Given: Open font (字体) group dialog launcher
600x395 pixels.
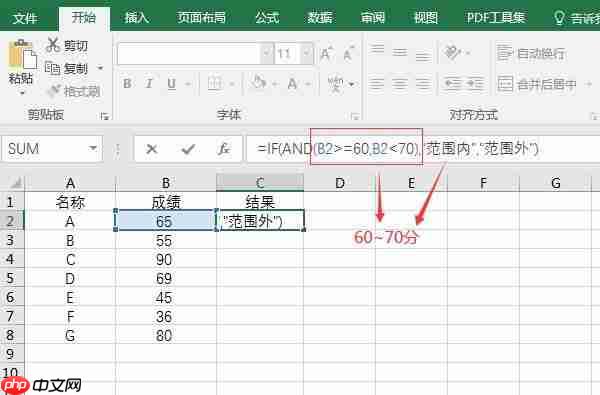Looking at the screenshot, I should (x=355, y=116).
